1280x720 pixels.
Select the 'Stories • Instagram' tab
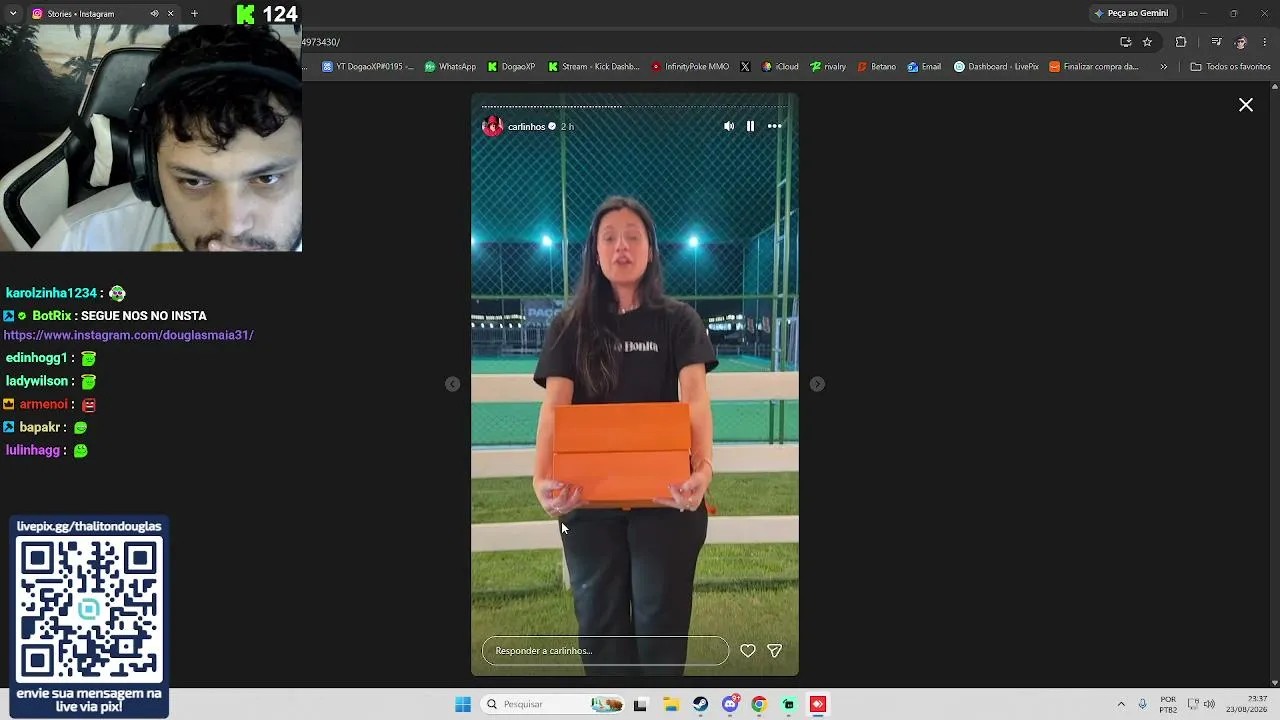pos(81,14)
